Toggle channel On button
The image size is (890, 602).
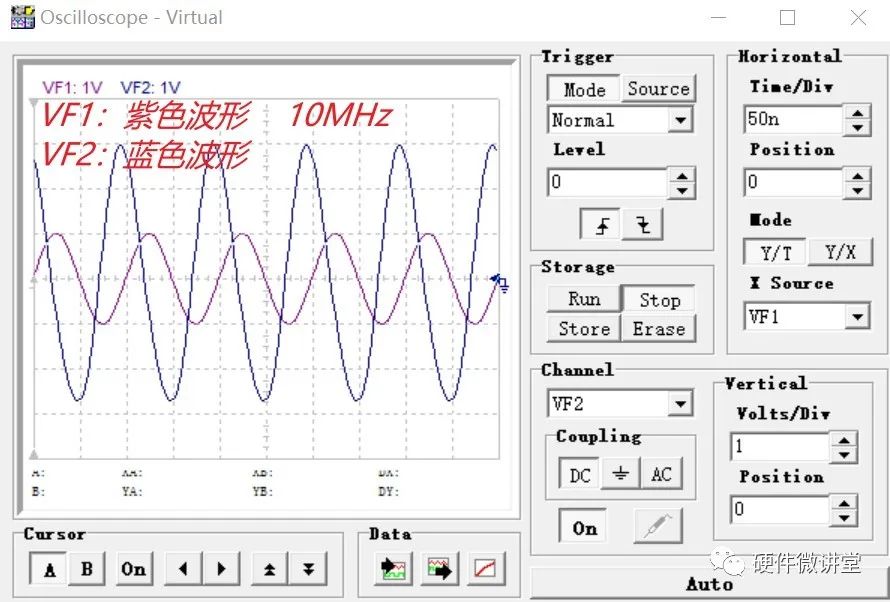click(x=584, y=528)
